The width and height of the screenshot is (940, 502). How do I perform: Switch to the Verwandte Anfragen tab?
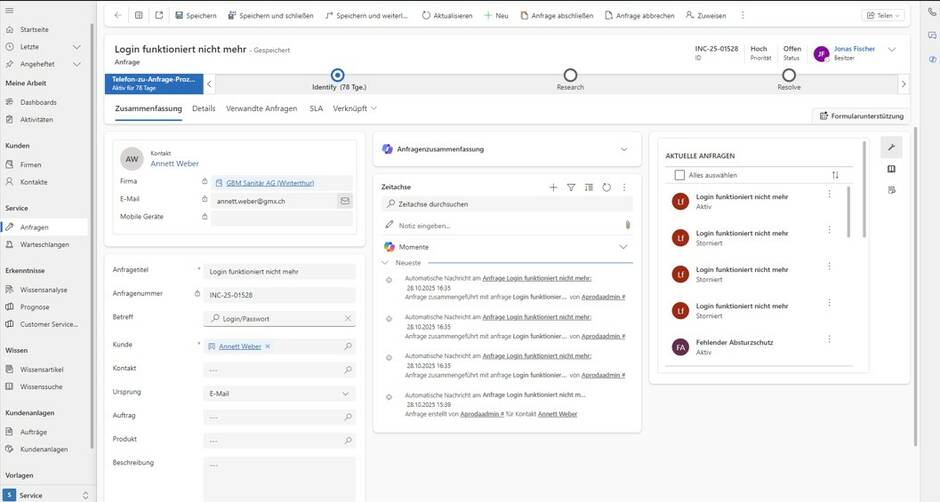point(261,109)
